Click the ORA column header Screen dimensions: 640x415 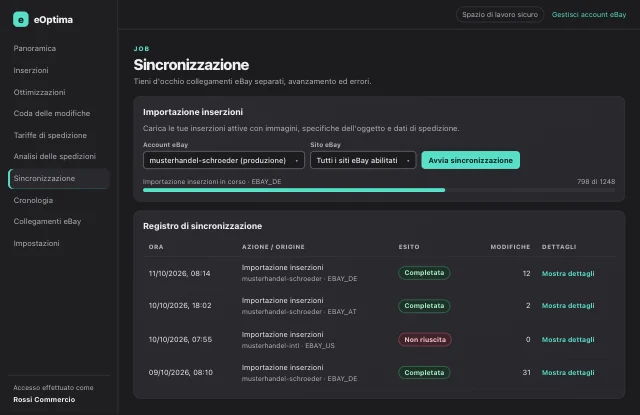(x=156, y=247)
